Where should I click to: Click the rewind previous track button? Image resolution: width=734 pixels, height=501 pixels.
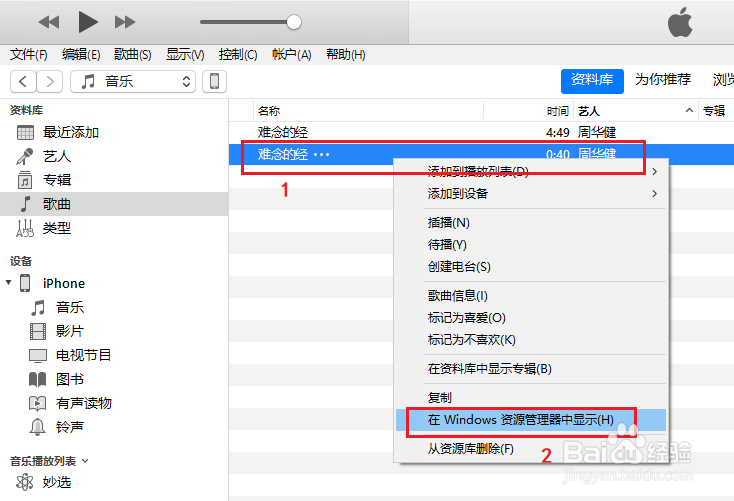click(x=49, y=22)
